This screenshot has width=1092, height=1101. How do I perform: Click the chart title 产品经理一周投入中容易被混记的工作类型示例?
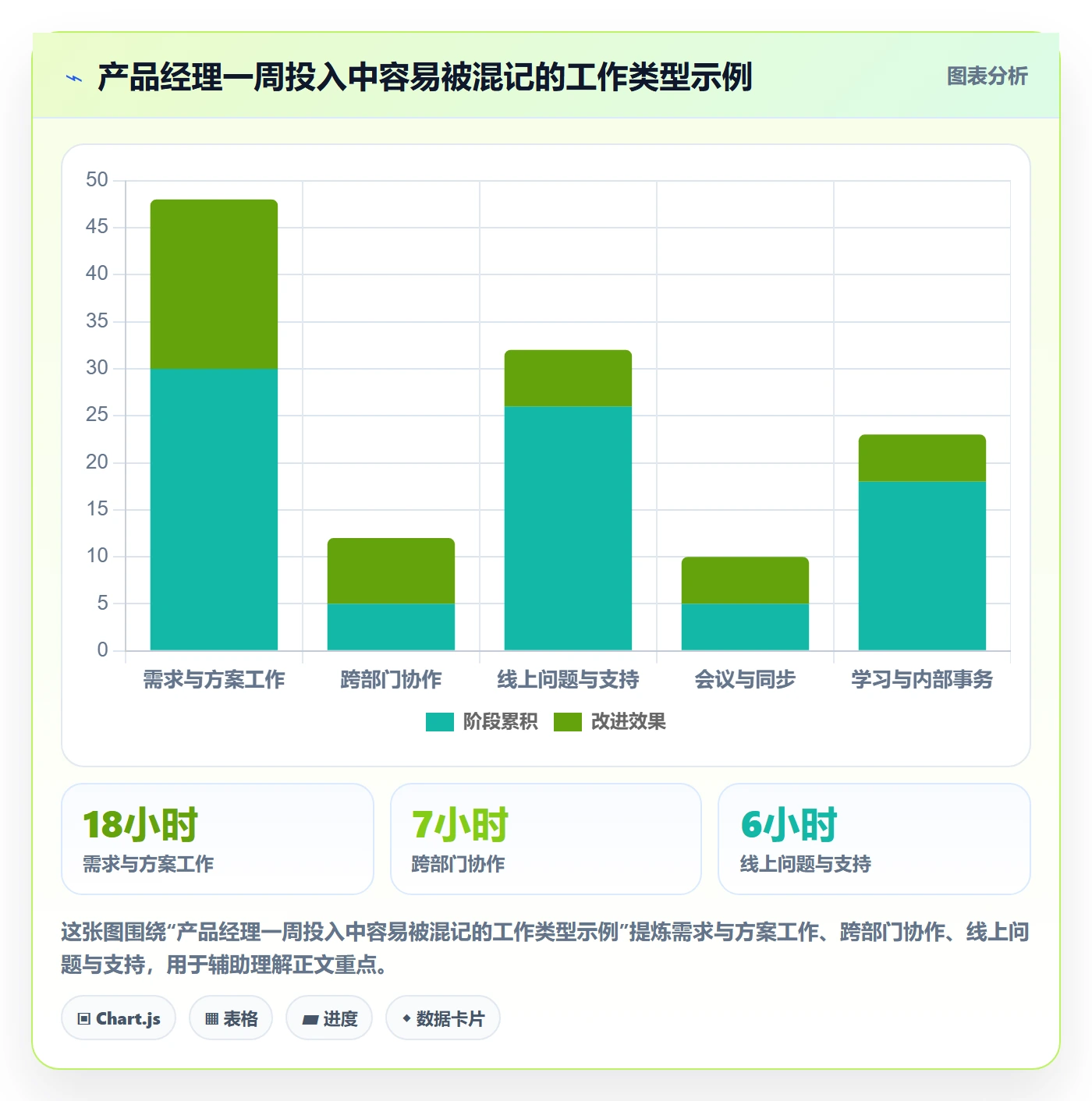click(x=424, y=77)
